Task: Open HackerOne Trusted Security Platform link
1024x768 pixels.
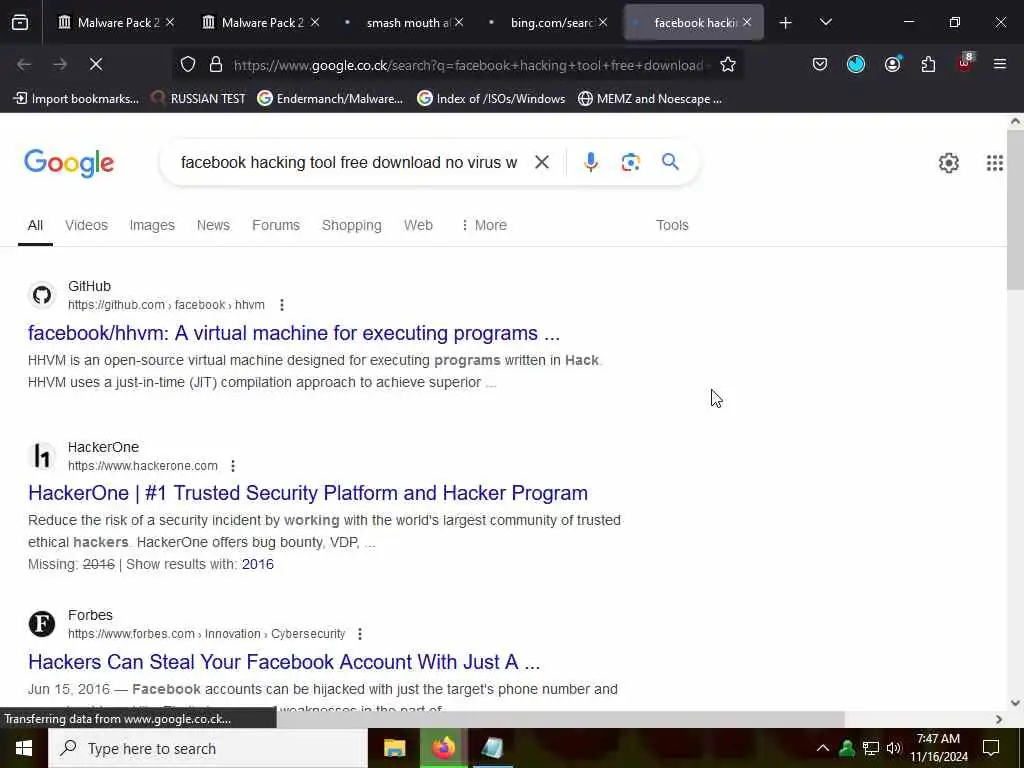Action: coord(308,493)
